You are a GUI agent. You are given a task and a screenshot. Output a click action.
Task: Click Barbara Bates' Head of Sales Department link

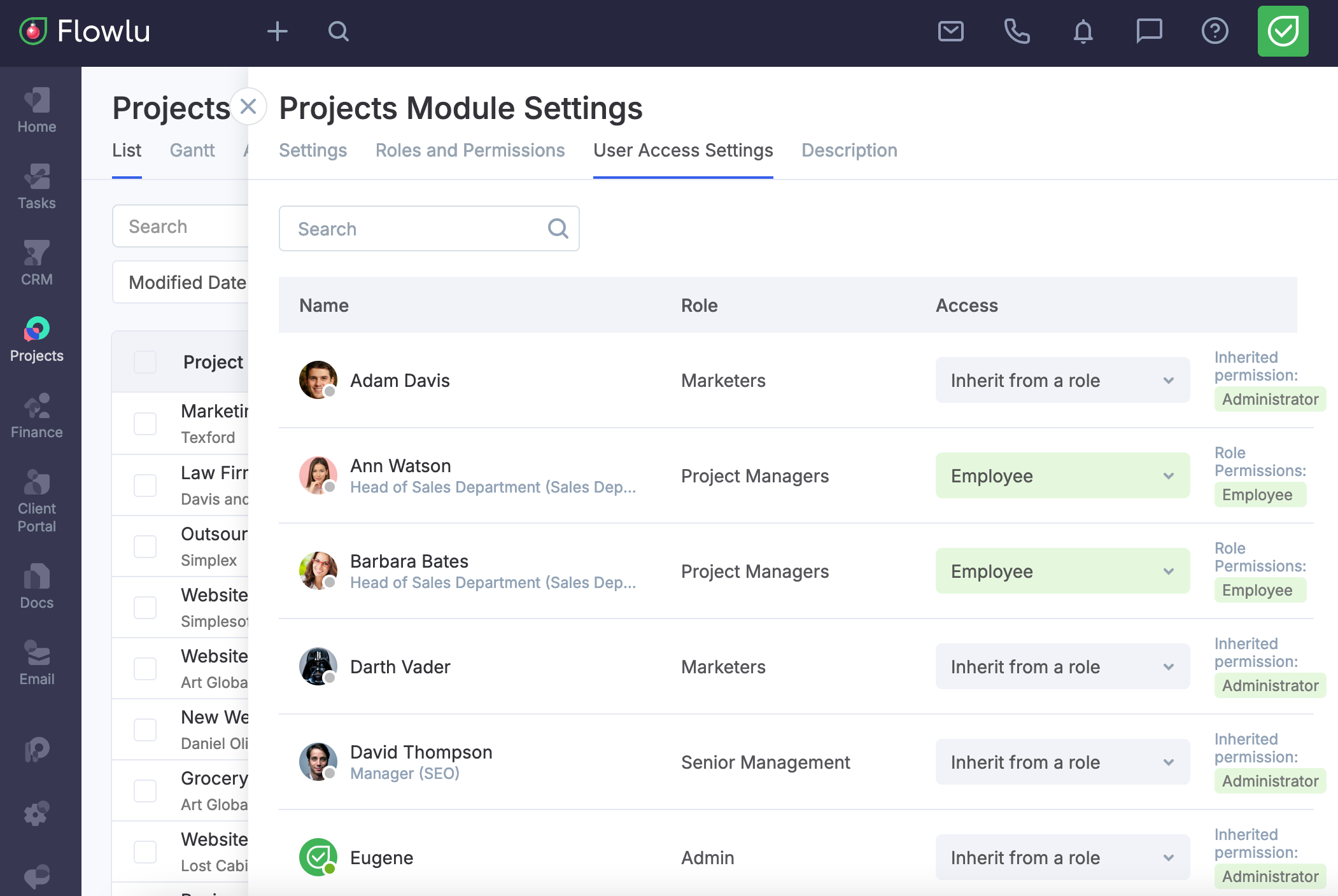tap(493, 583)
